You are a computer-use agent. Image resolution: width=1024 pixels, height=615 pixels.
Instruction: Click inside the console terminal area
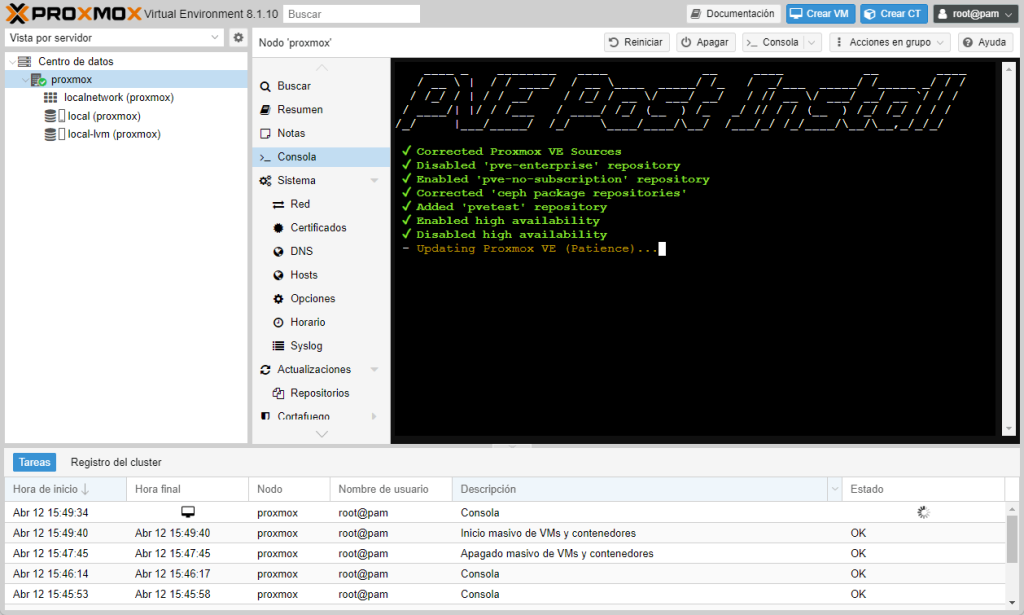[696, 248]
